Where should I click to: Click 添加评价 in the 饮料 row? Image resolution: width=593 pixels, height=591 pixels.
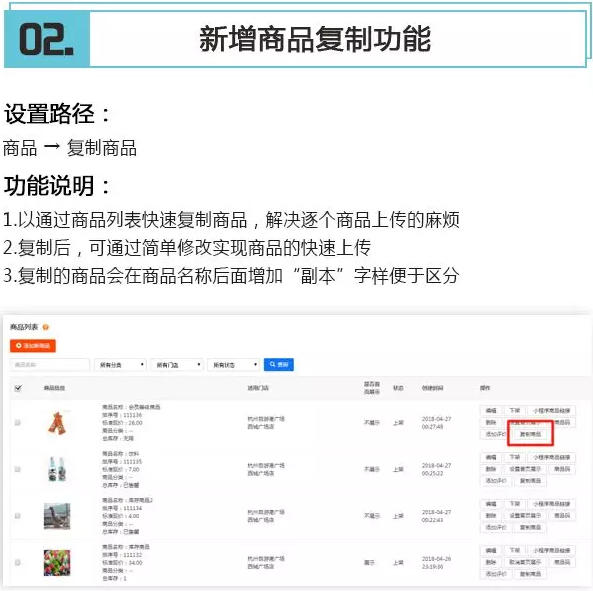coord(495,481)
